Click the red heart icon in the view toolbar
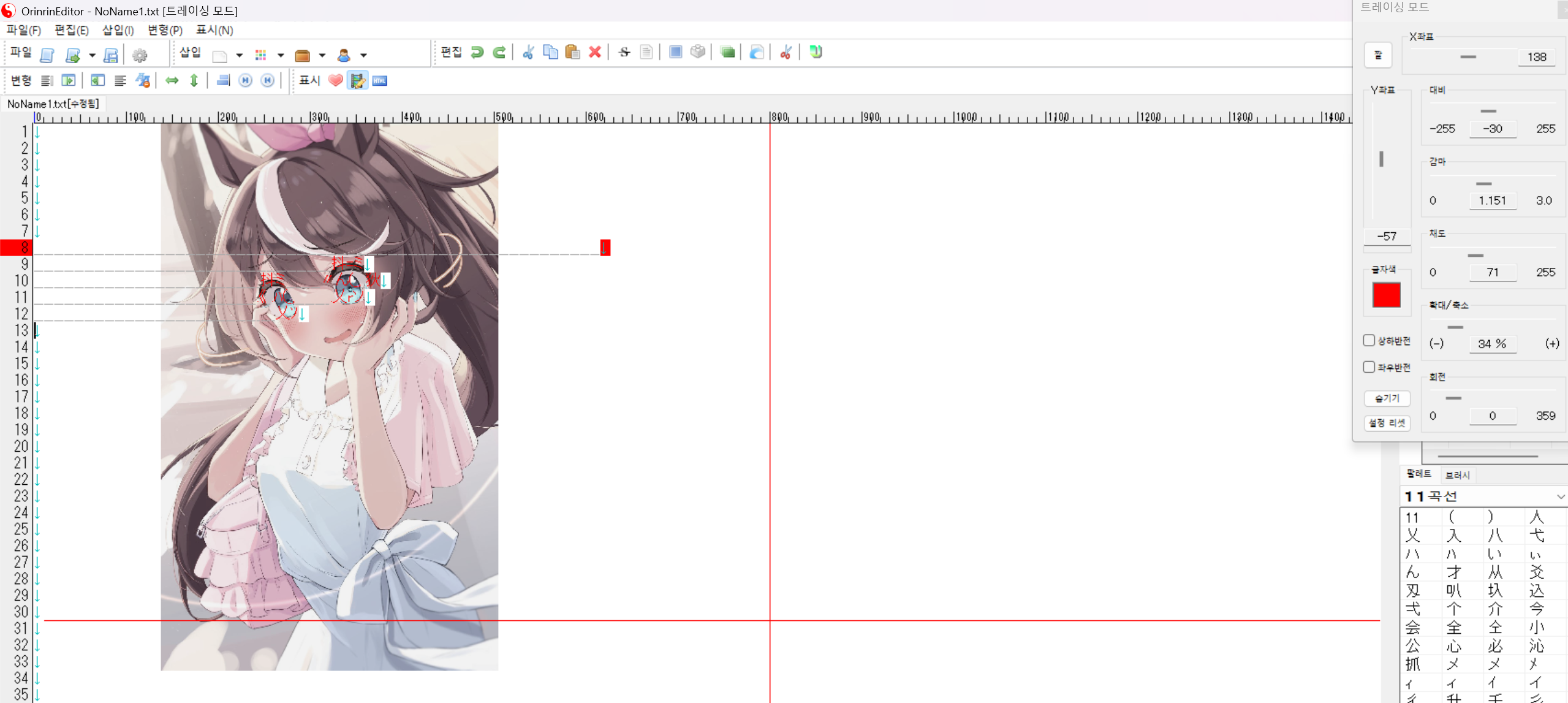1568x703 pixels. coord(335,80)
